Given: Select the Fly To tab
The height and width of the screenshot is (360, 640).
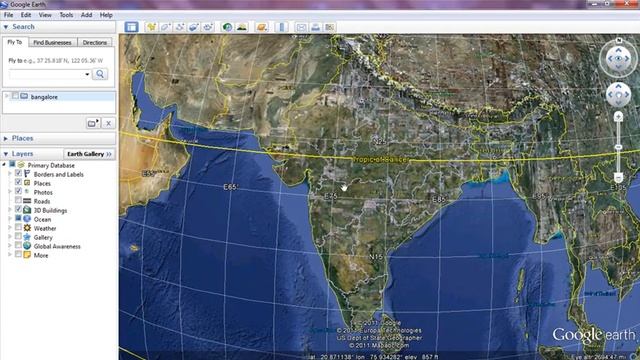Looking at the screenshot, I should click(x=15, y=42).
